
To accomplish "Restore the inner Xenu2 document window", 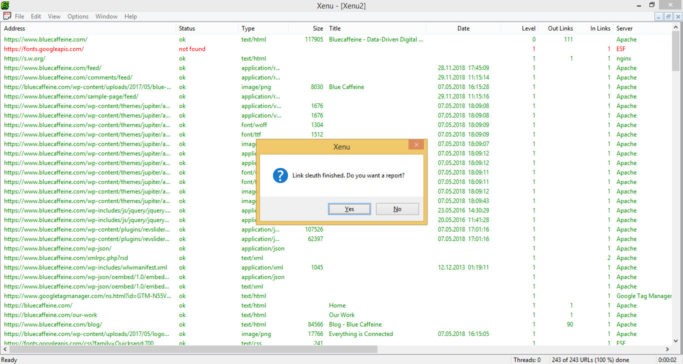I will [x=668, y=17].
